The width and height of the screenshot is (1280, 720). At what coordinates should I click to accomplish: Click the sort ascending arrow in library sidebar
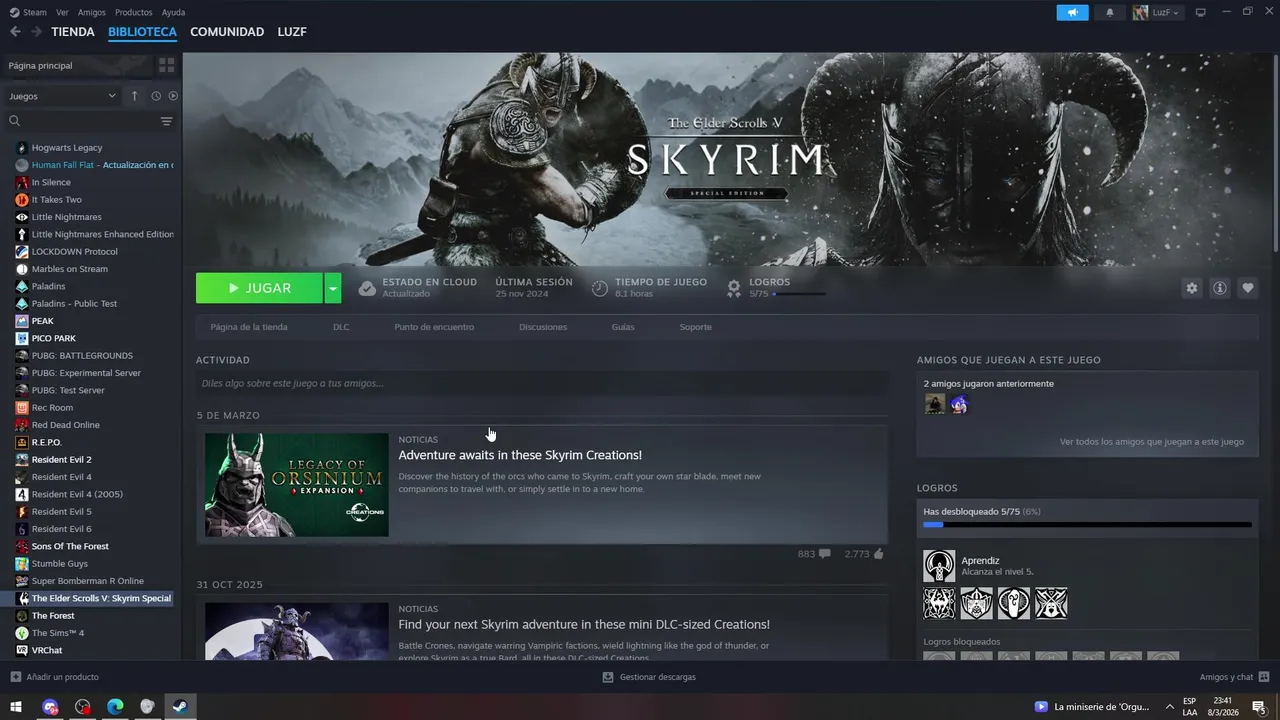pos(135,96)
